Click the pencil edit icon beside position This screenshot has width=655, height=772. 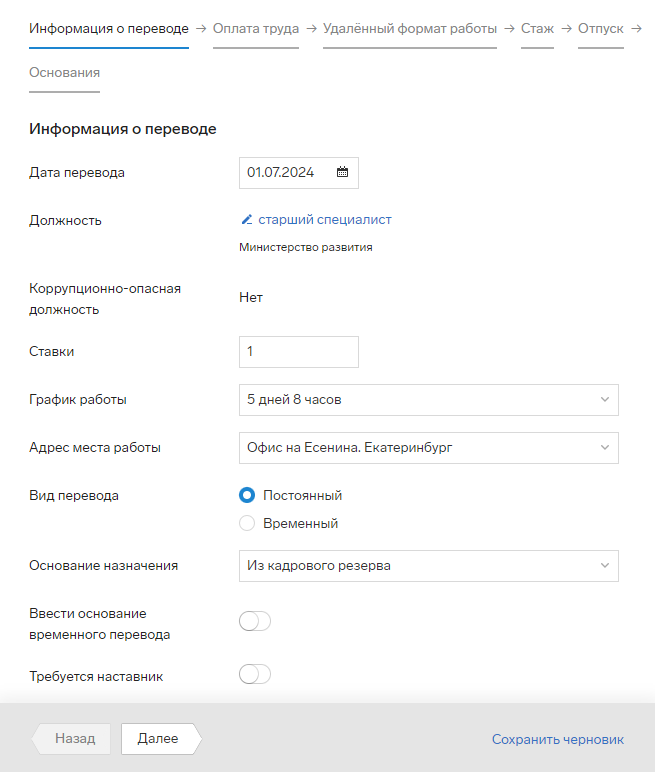point(247,220)
